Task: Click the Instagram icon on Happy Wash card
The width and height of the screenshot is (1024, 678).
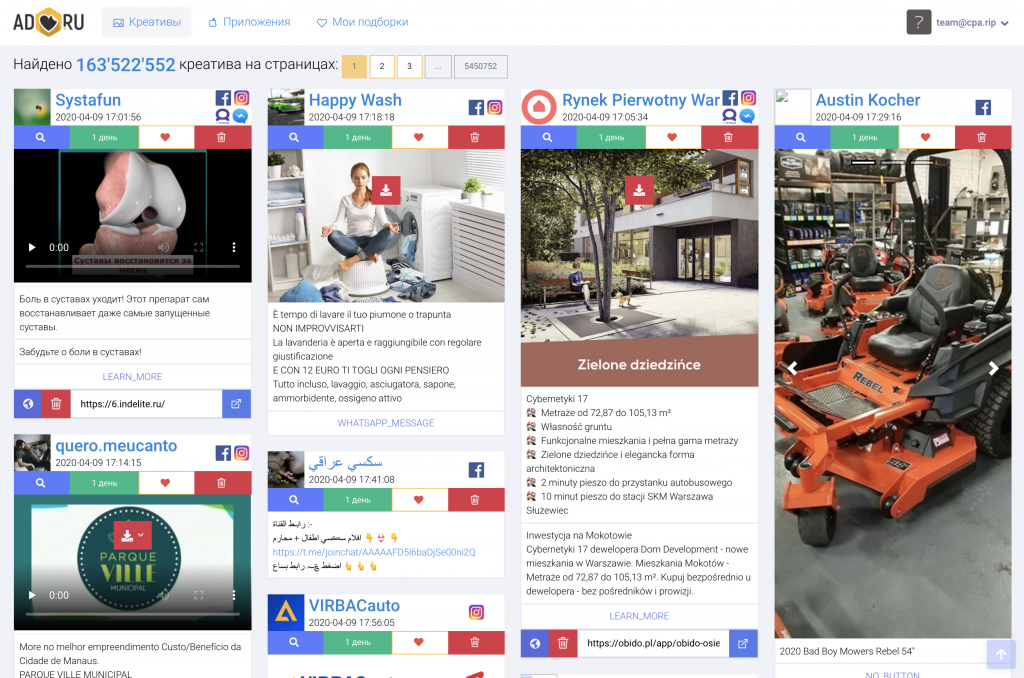Action: click(495, 108)
